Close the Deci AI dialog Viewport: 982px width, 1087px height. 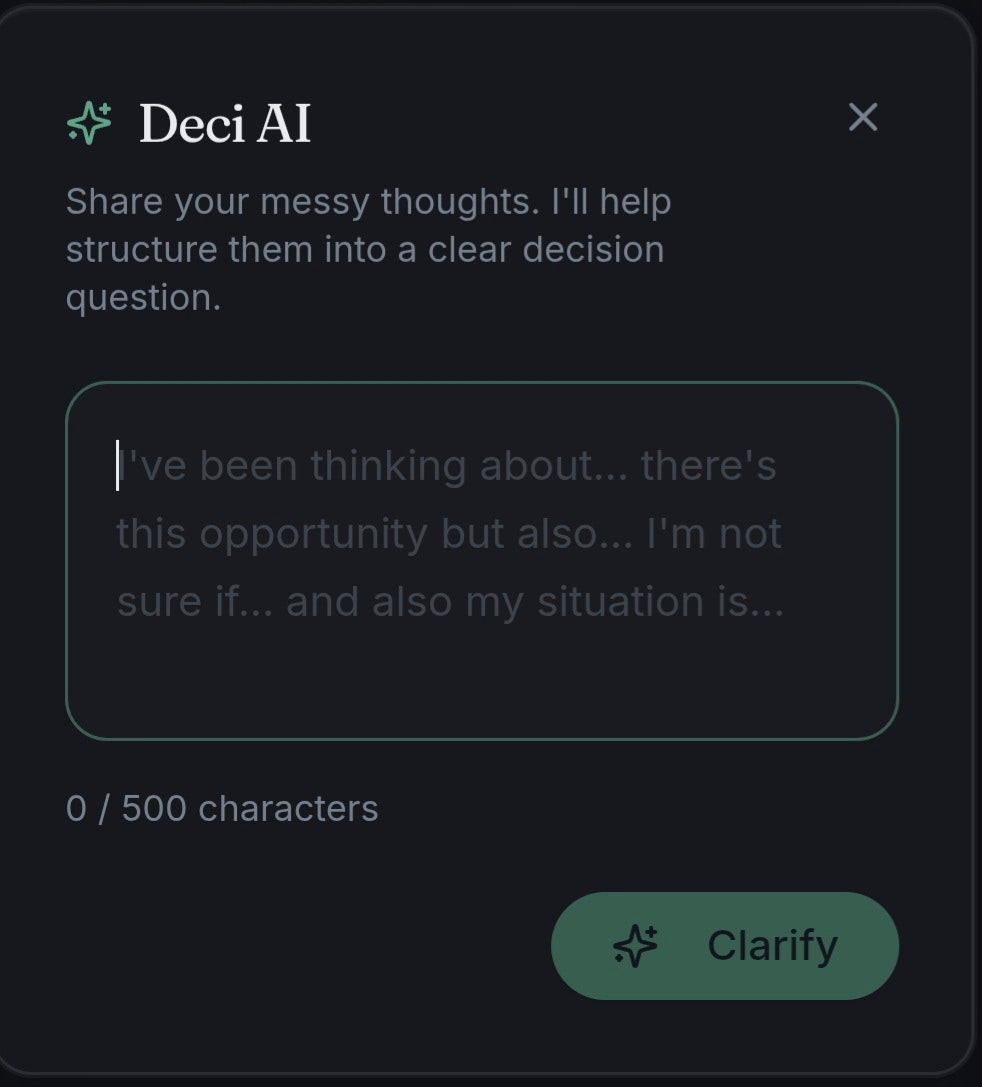click(862, 118)
